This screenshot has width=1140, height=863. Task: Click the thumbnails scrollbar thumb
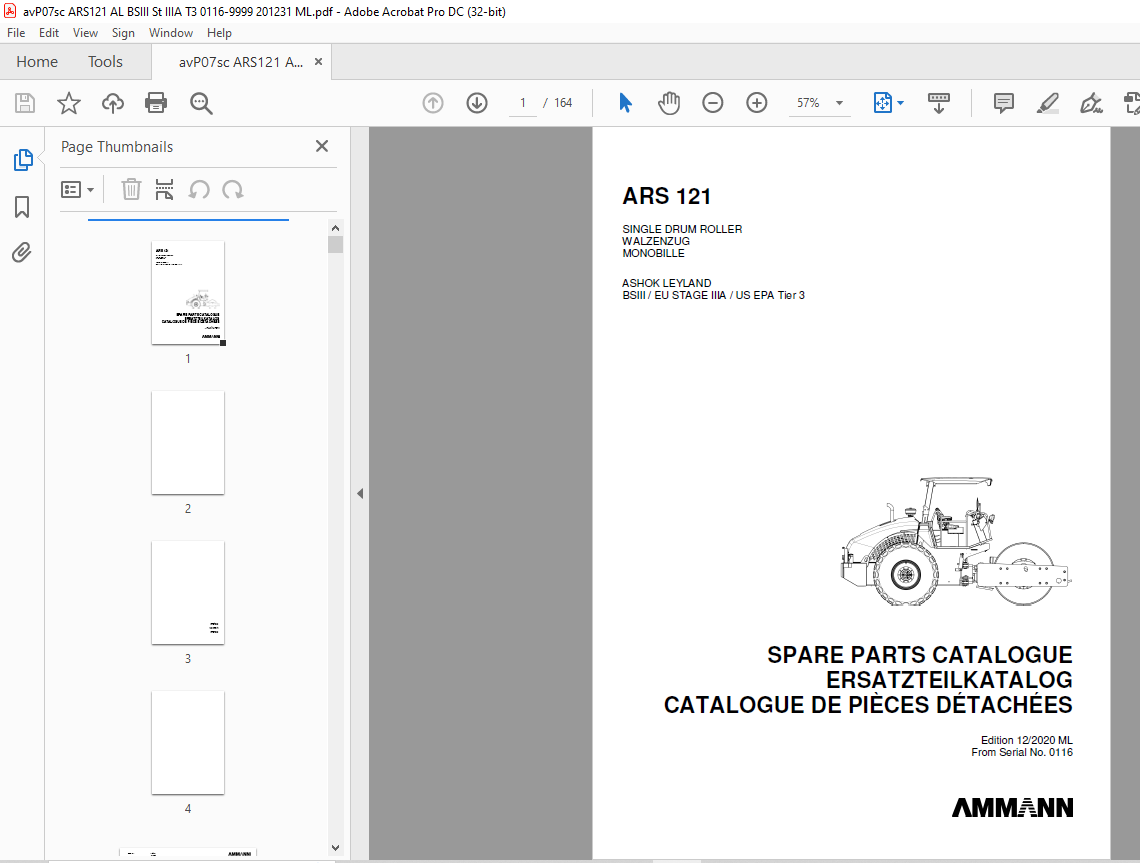(335, 244)
